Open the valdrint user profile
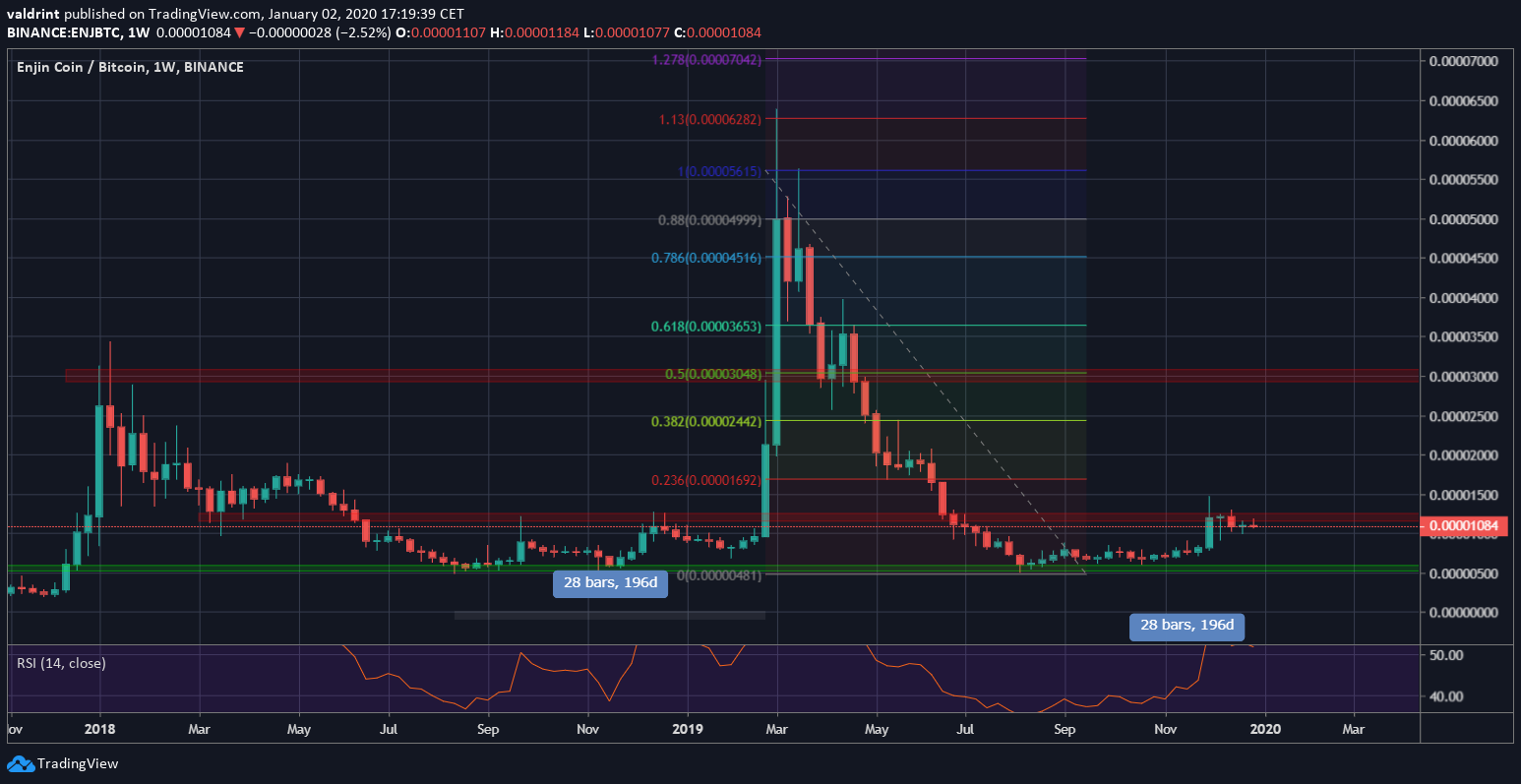Viewport: 1521px width, 784px height. coord(33,14)
